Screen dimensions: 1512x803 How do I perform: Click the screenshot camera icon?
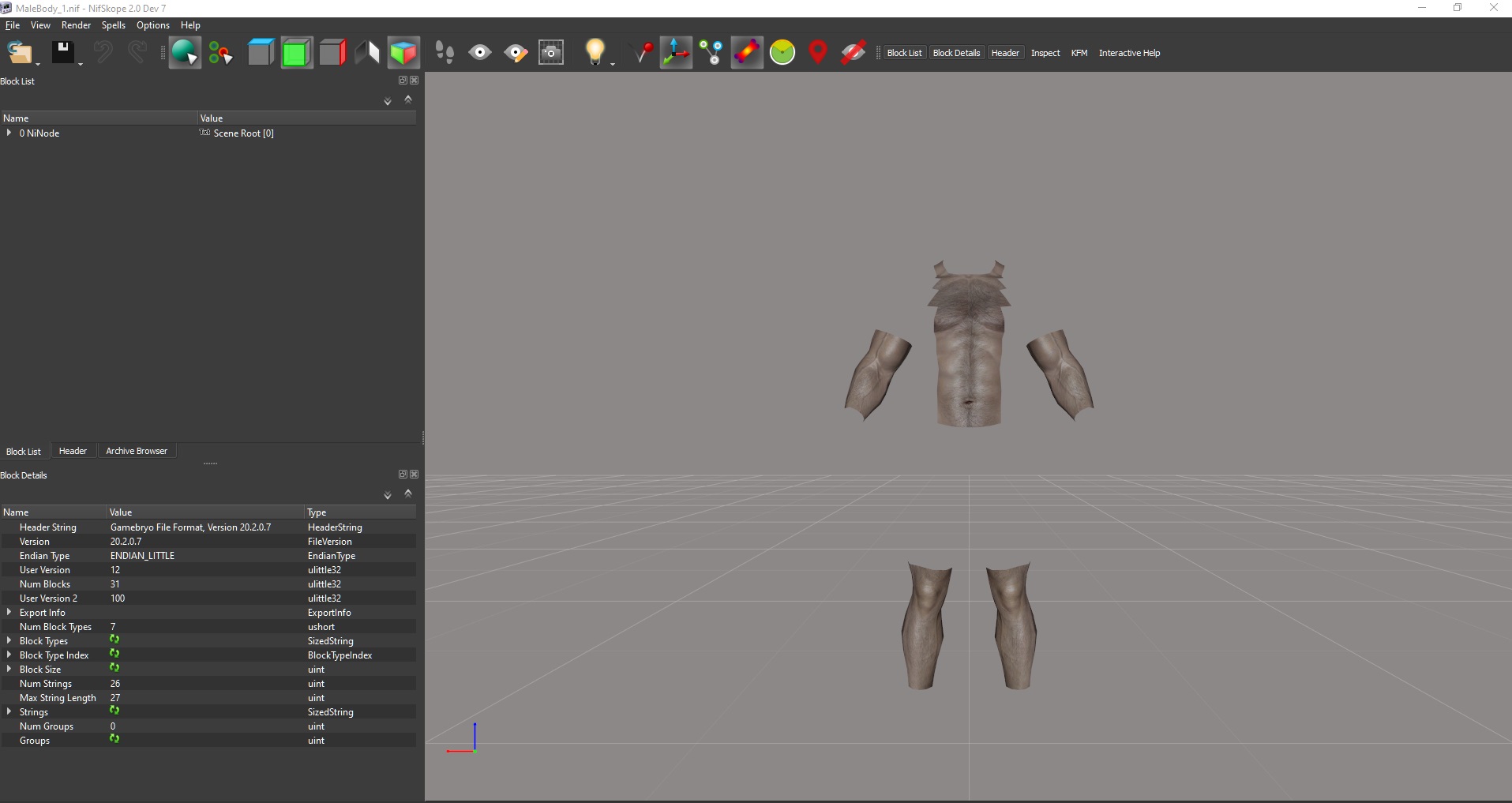[x=551, y=53]
